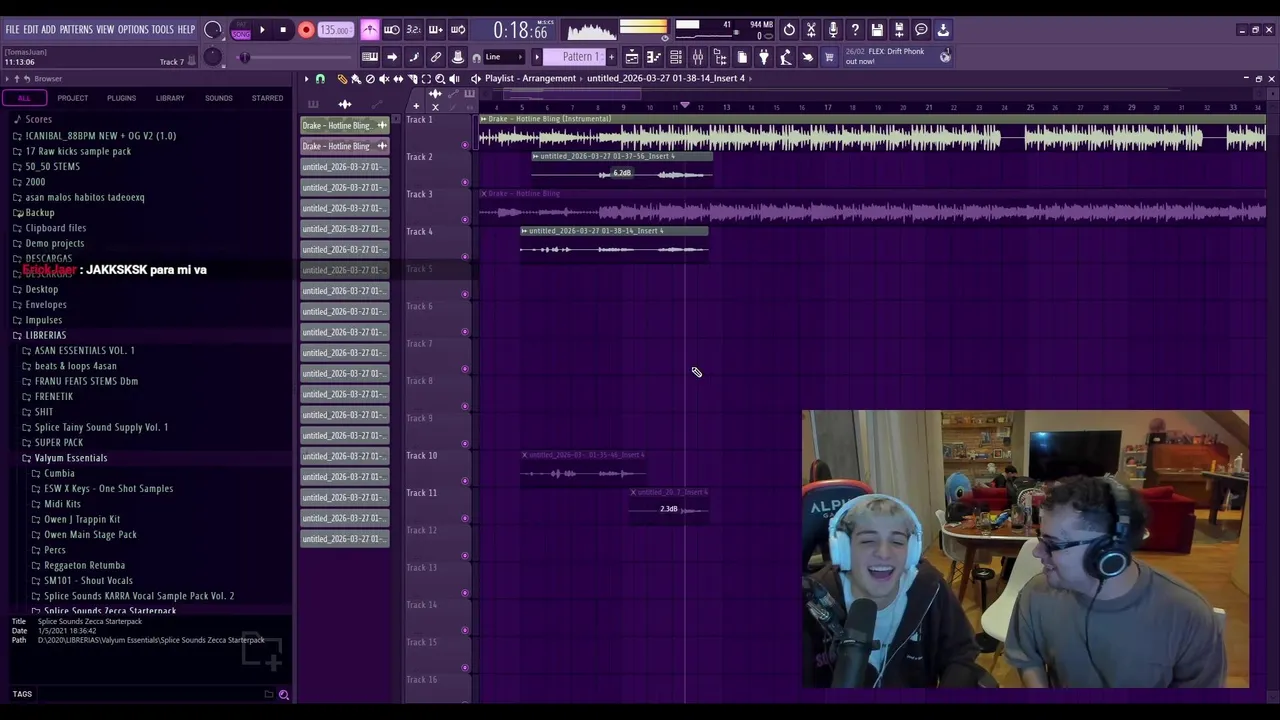
Task: Select the Draw (pencil) tool in the playlist
Action: (342, 79)
